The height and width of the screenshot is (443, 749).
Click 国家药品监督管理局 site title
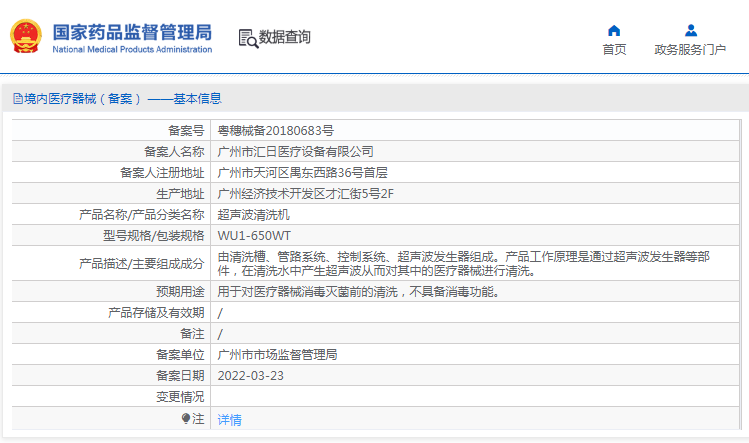pos(132,32)
